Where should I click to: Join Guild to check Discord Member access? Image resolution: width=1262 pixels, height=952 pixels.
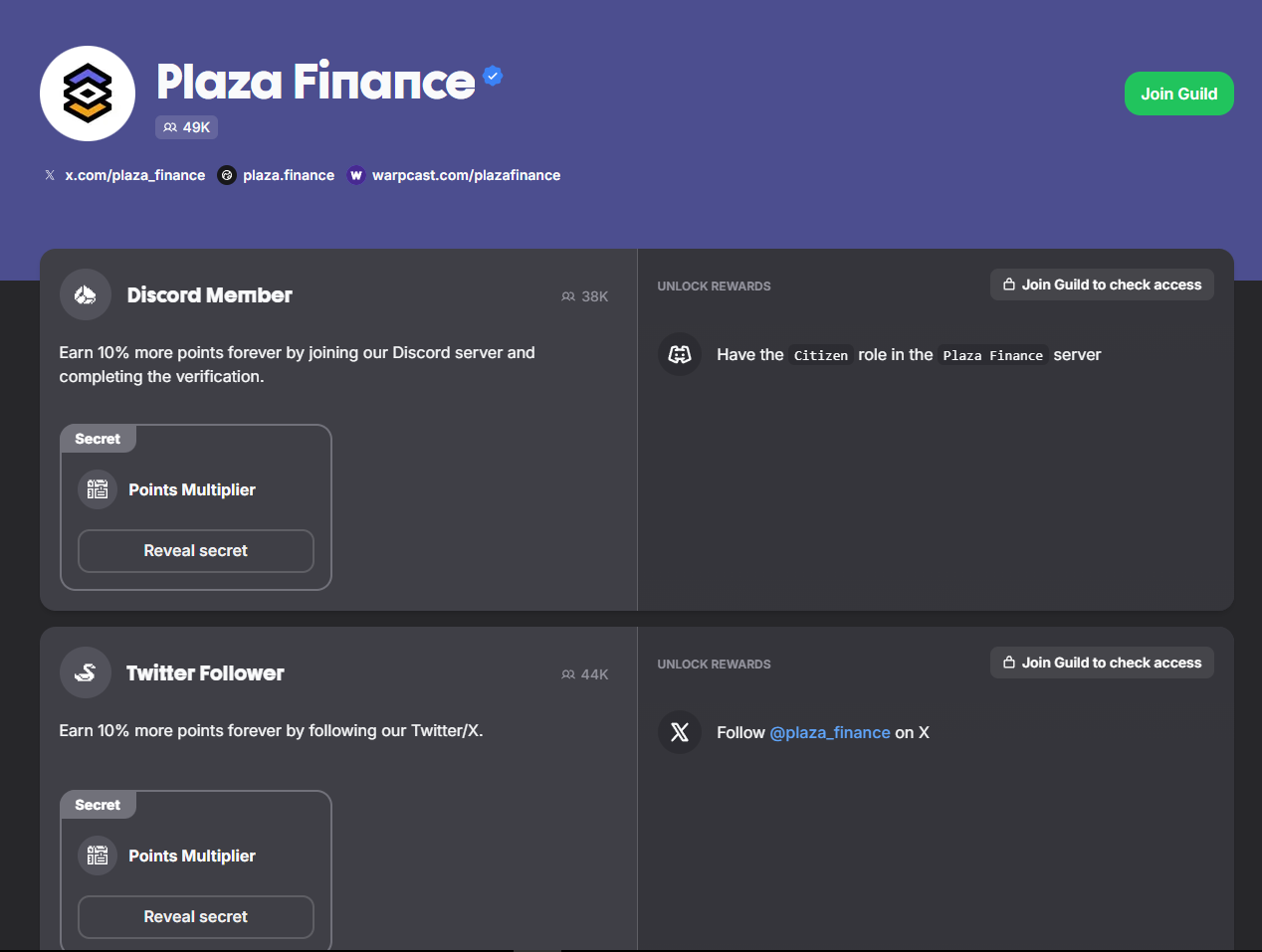[x=1102, y=285]
